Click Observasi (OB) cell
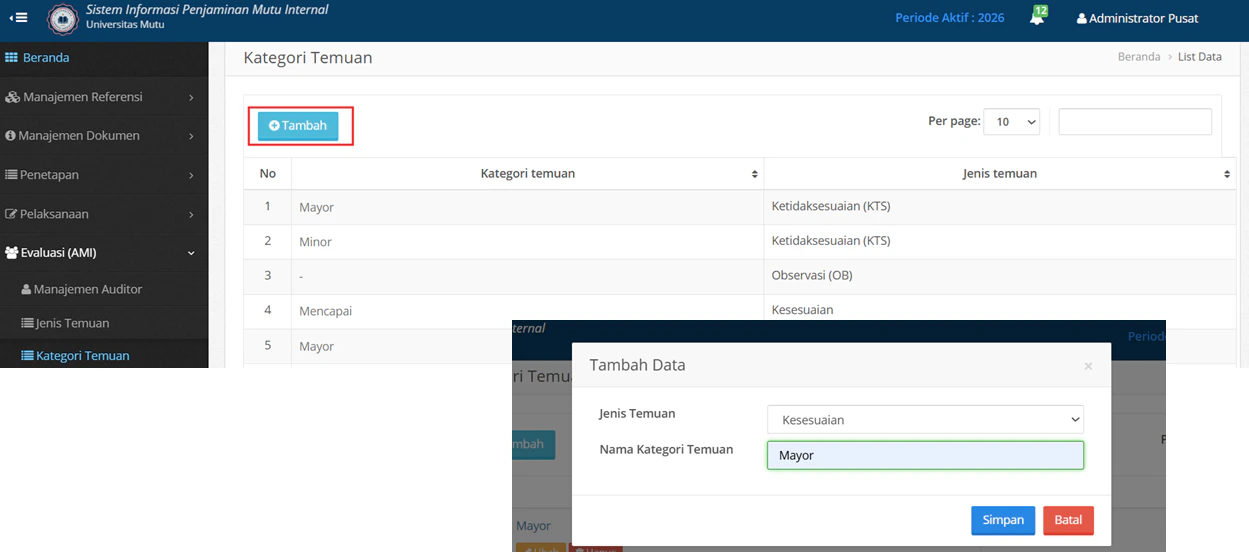Viewport: 1249px width, 552px height. pyautogui.click(x=1000, y=276)
